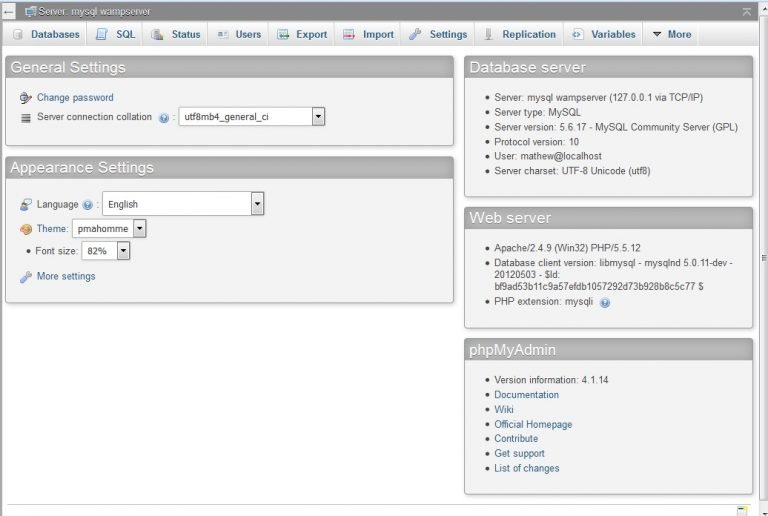The height and width of the screenshot is (516, 768).
Task: Click the Change password key icon
Action: pyautogui.click(x=25, y=98)
